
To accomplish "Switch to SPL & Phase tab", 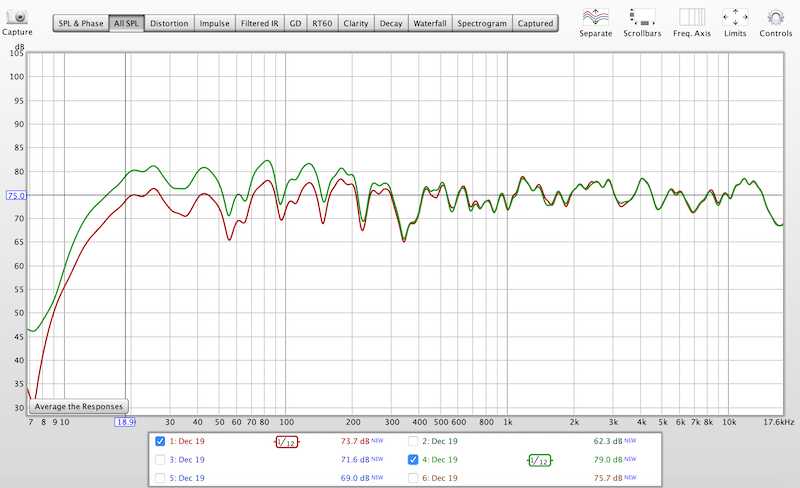I will pyautogui.click(x=81, y=23).
